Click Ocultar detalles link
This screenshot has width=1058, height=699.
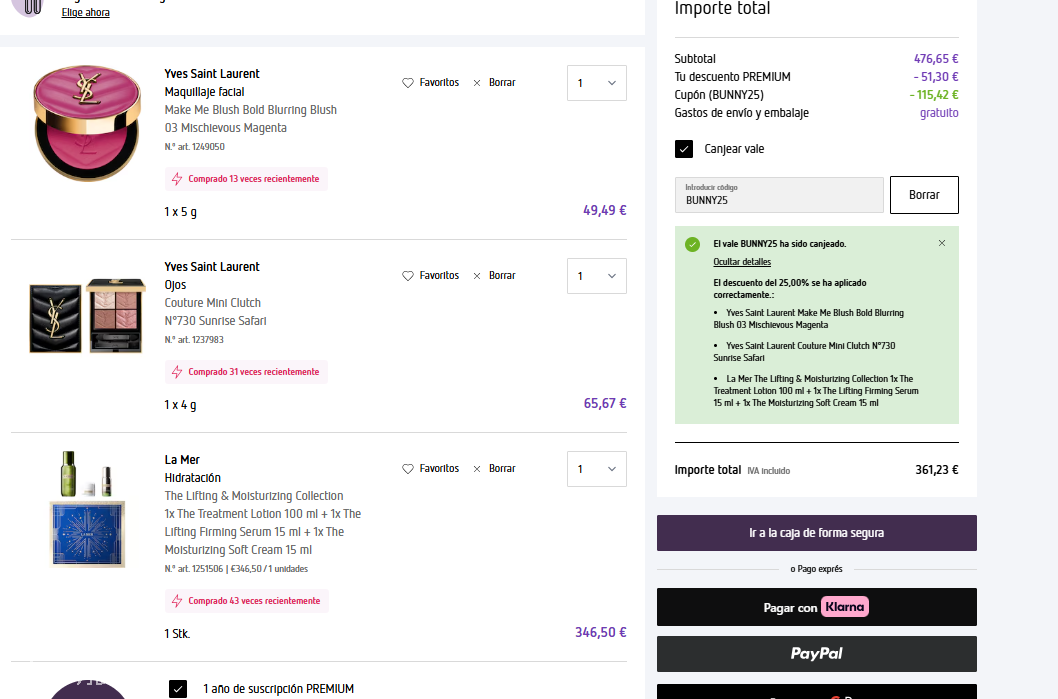click(742, 262)
